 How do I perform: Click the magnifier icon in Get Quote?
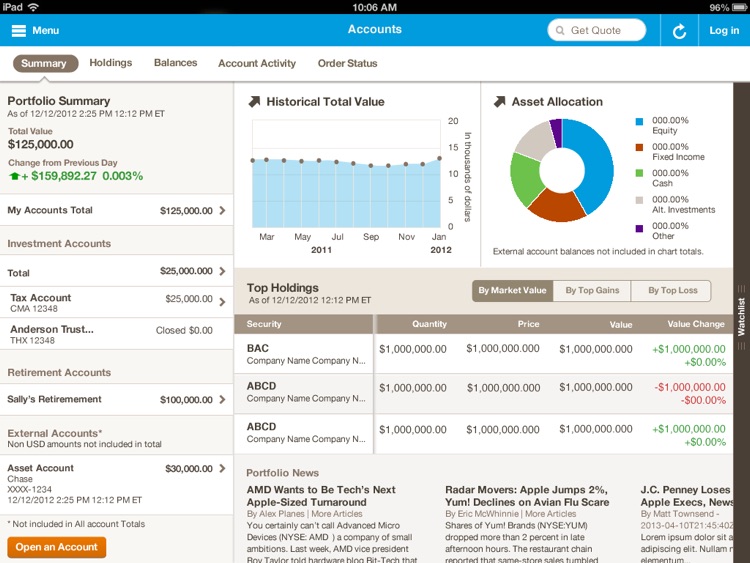(x=560, y=31)
